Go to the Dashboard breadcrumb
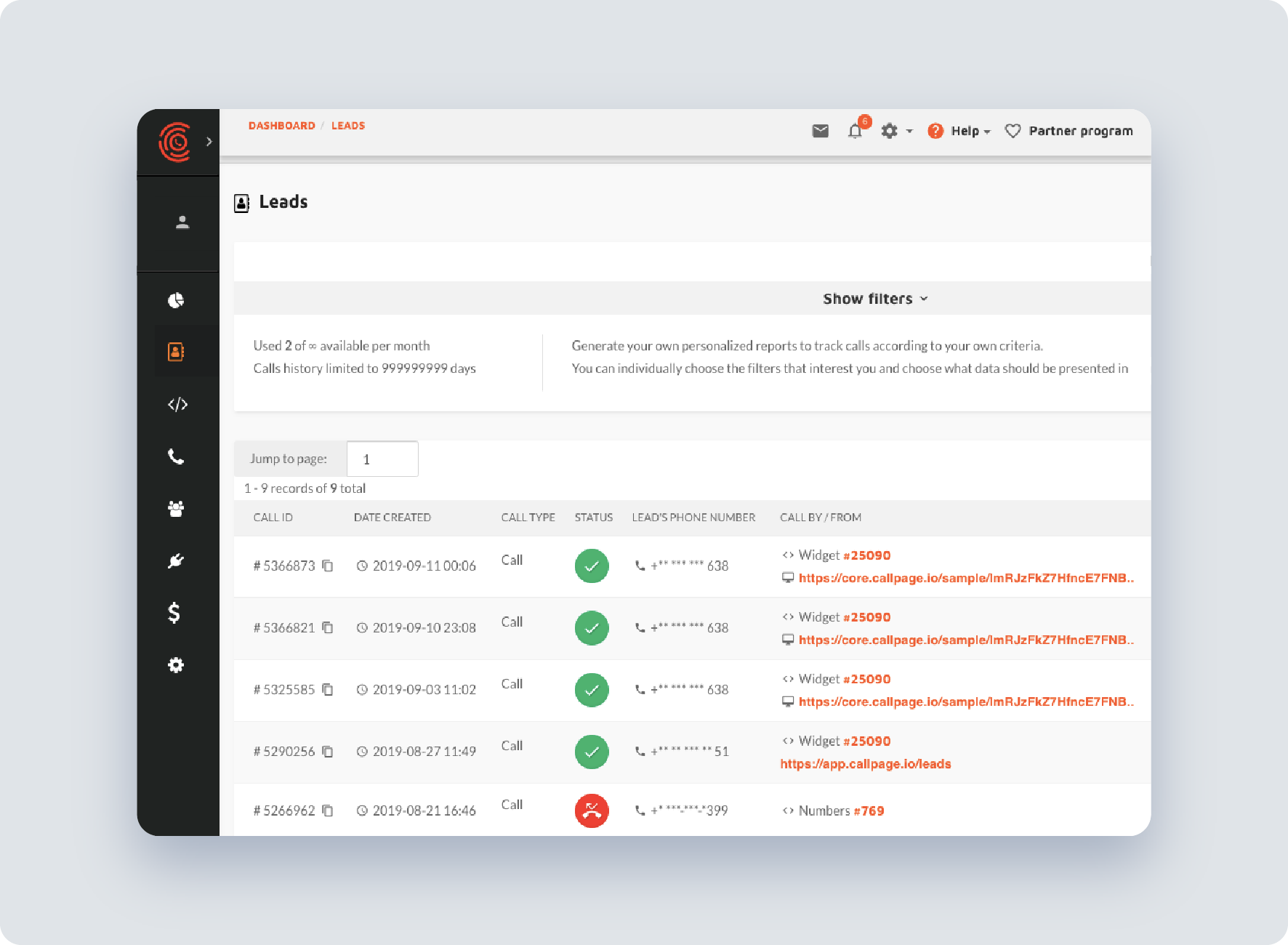Screen dimensions: 1288x945 click(282, 125)
